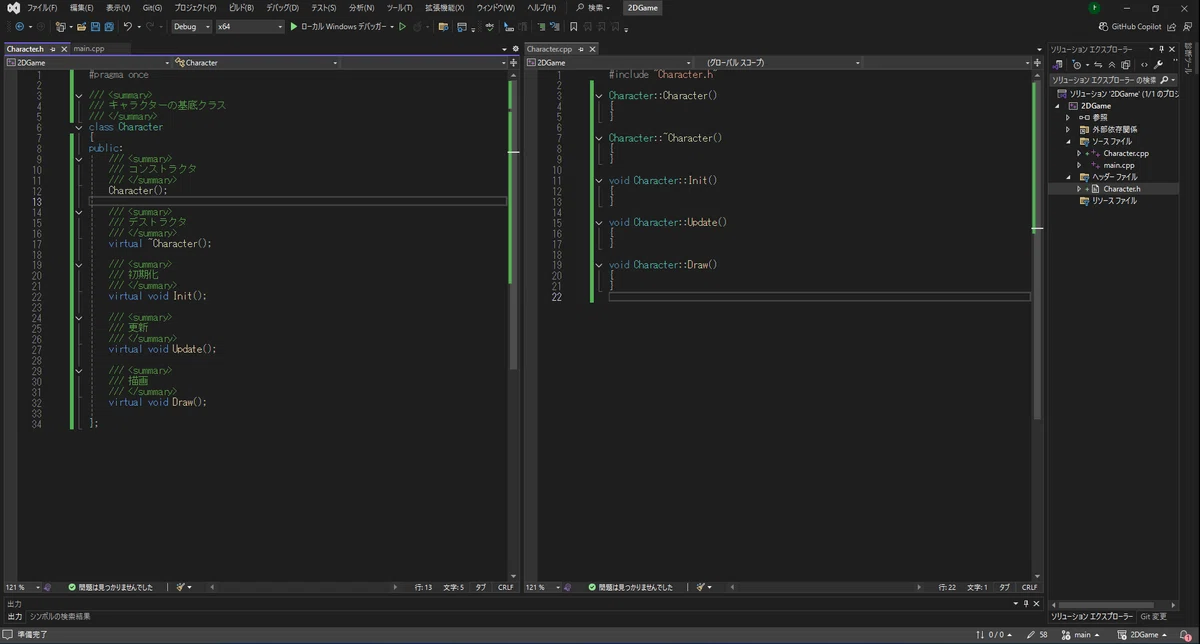This screenshot has height=644, width=1200.
Task: Click the bookmark icon in toolbar
Action: tap(574, 27)
